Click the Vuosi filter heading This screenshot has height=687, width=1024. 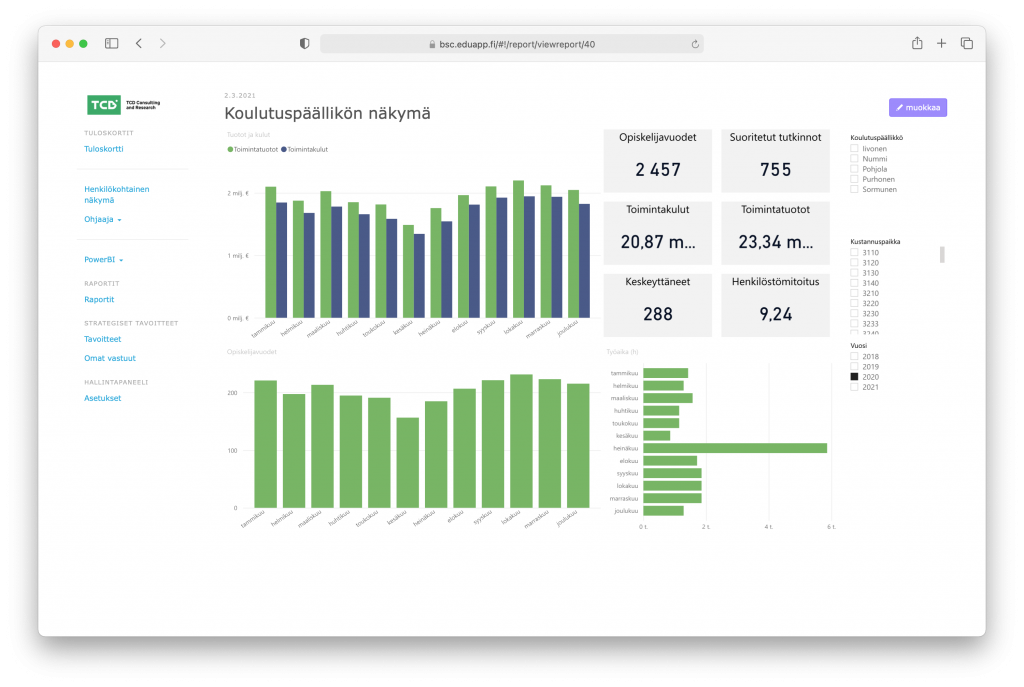pyautogui.click(x=858, y=345)
